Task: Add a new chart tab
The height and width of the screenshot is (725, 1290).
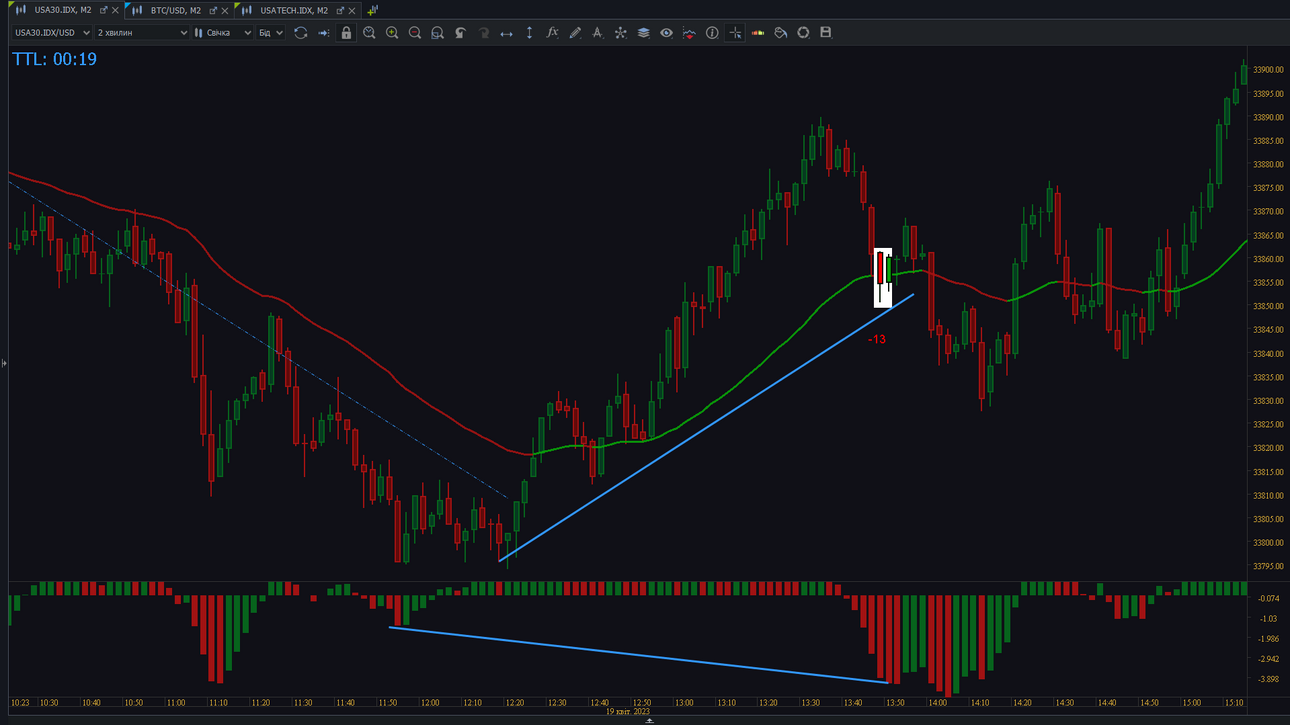Action: pos(372,10)
